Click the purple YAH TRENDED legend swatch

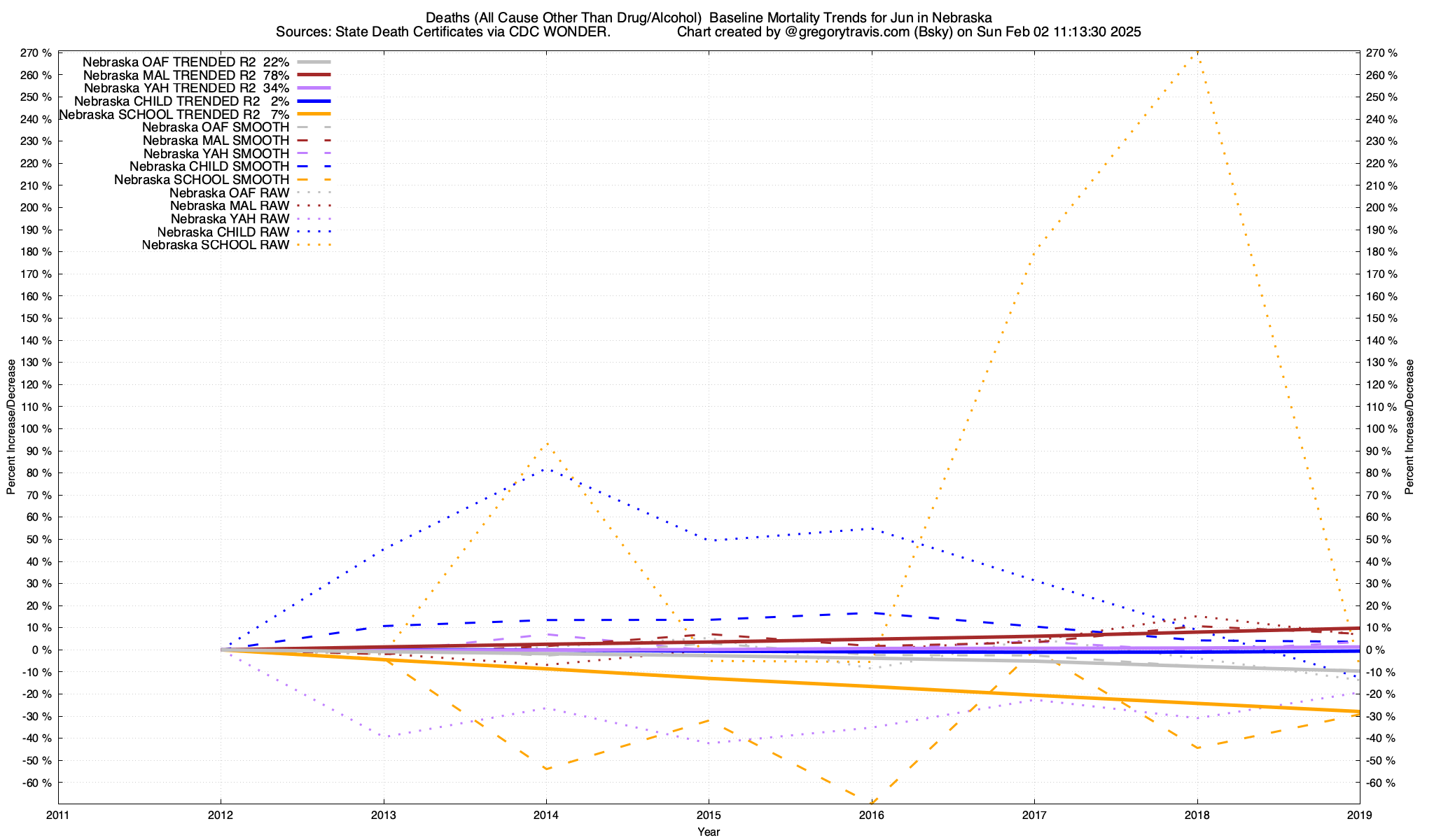point(313,88)
